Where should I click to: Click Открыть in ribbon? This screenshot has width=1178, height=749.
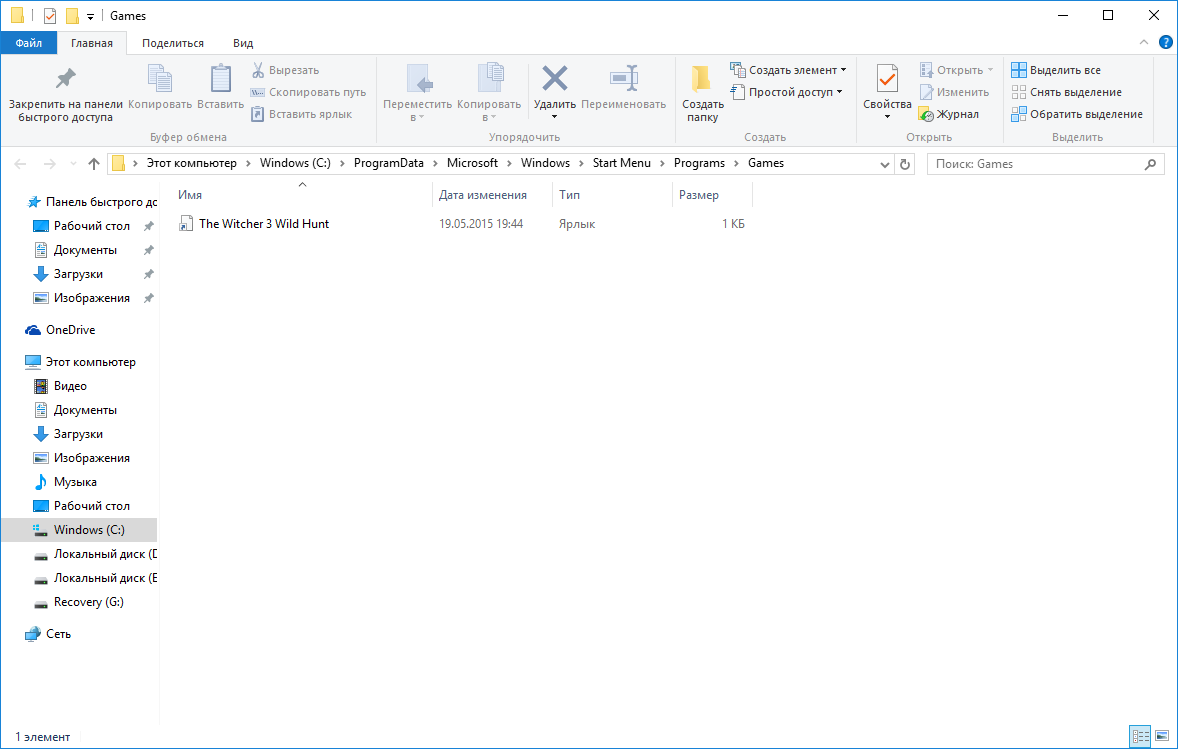click(956, 70)
